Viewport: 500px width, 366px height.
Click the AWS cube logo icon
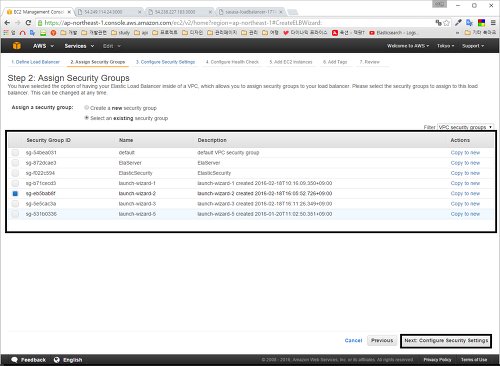coord(17,46)
